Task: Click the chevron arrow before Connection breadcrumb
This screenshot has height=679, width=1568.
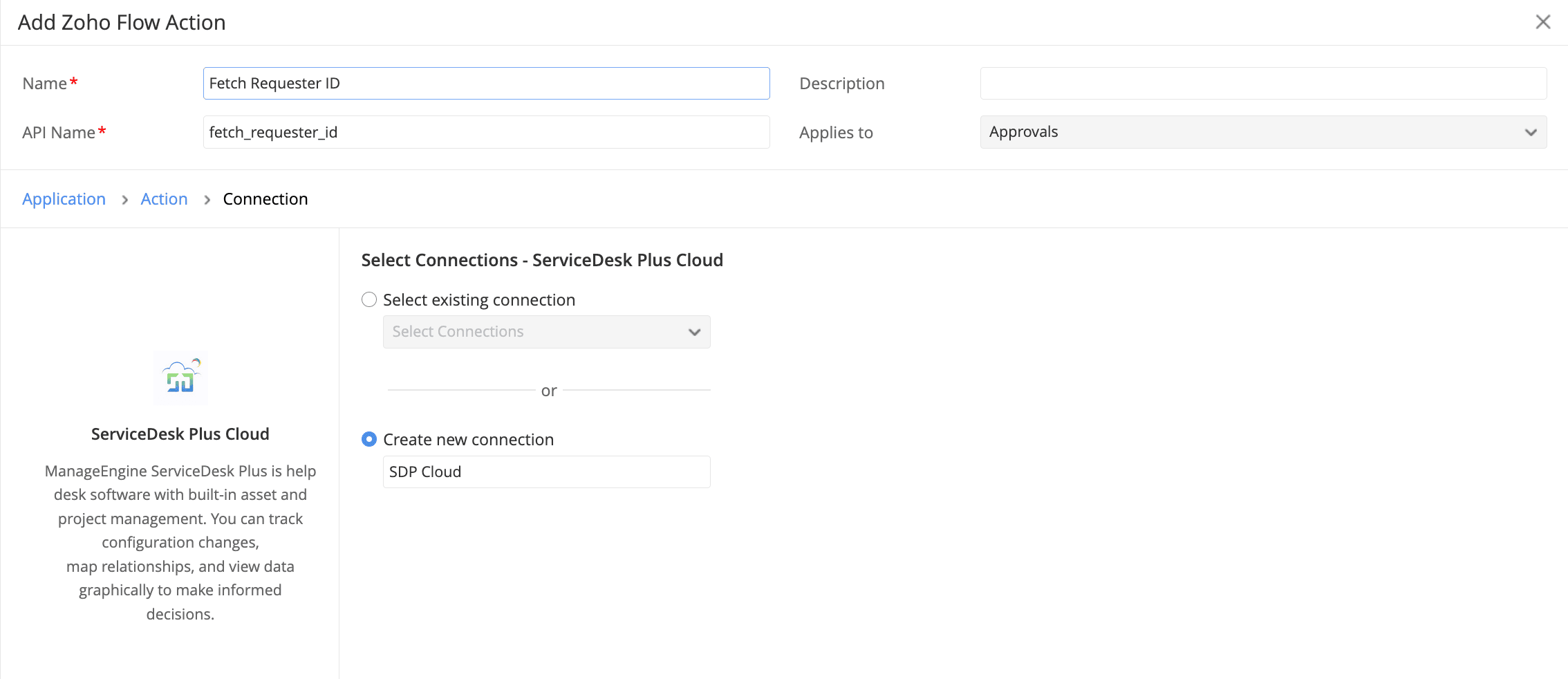Action: click(207, 200)
